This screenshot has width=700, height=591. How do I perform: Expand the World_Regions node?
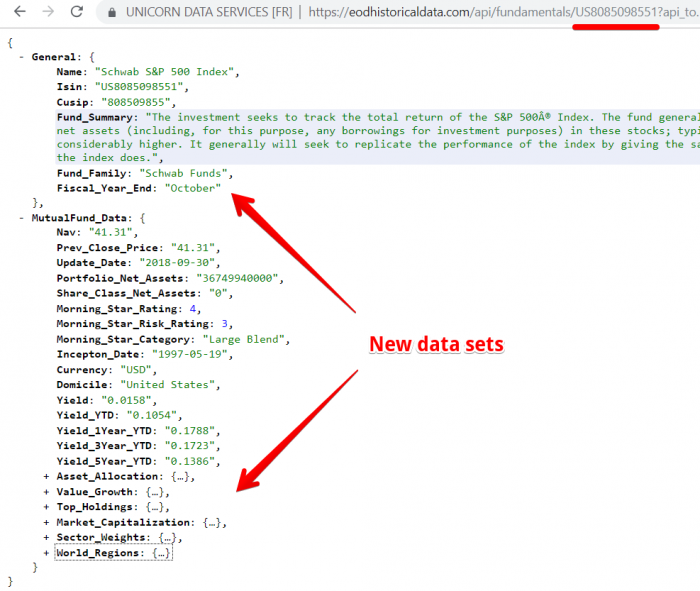pos(46,553)
